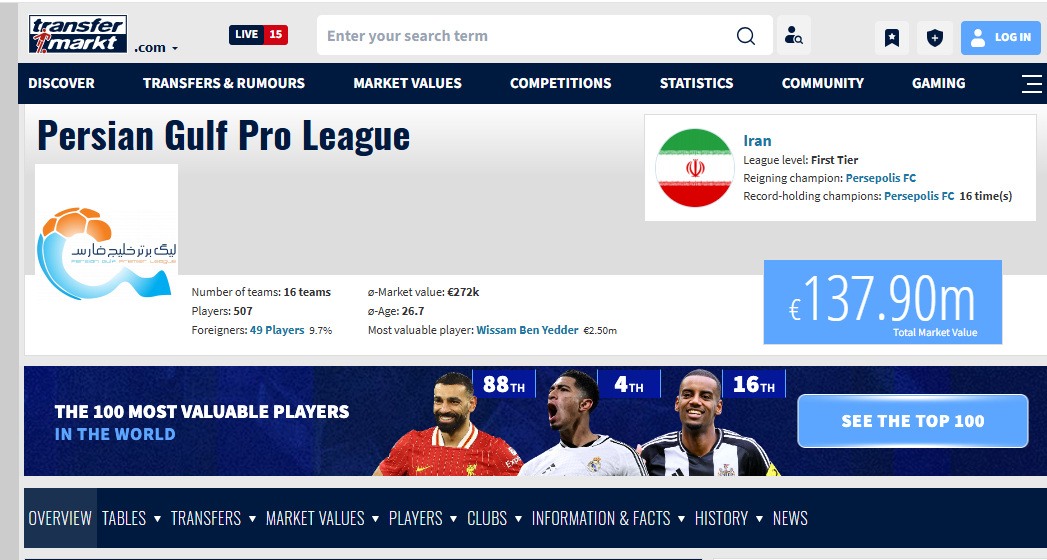Click the magnifying glass search icon

[746, 36]
